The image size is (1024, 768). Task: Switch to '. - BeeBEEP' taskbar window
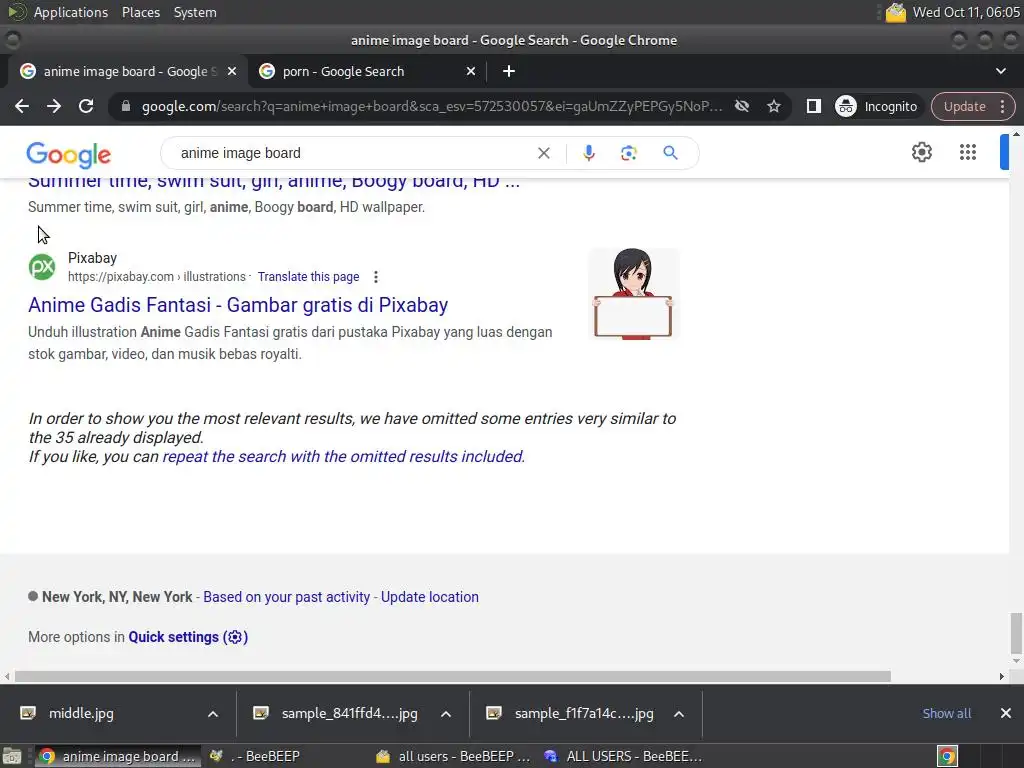point(255,756)
